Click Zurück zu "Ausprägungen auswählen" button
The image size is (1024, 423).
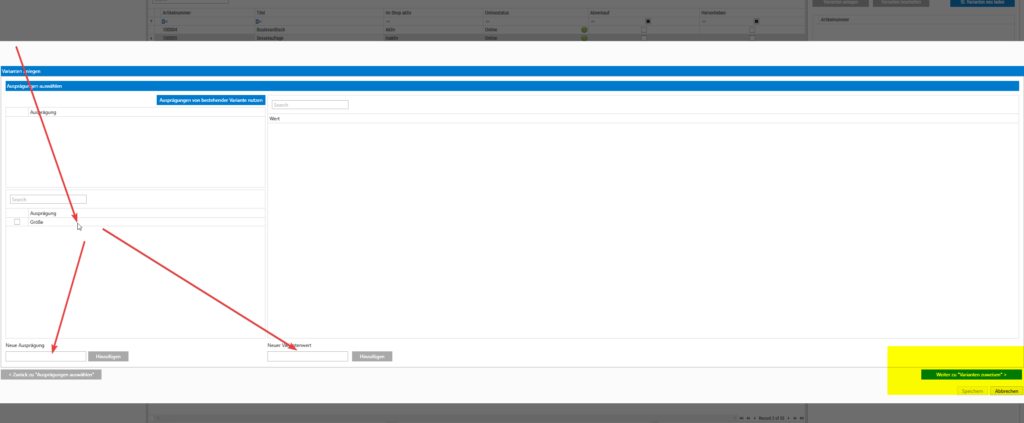pyautogui.click(x=52, y=375)
